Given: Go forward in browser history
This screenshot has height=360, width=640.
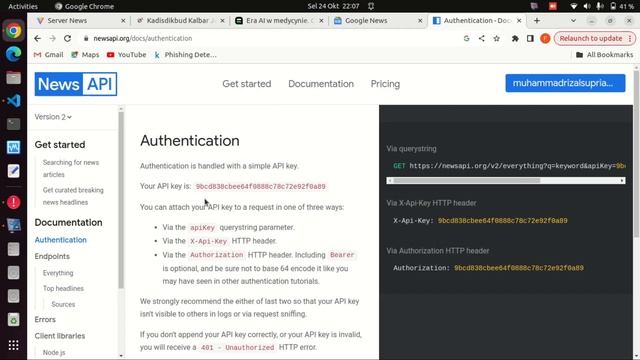Looking at the screenshot, I should click(52, 38).
